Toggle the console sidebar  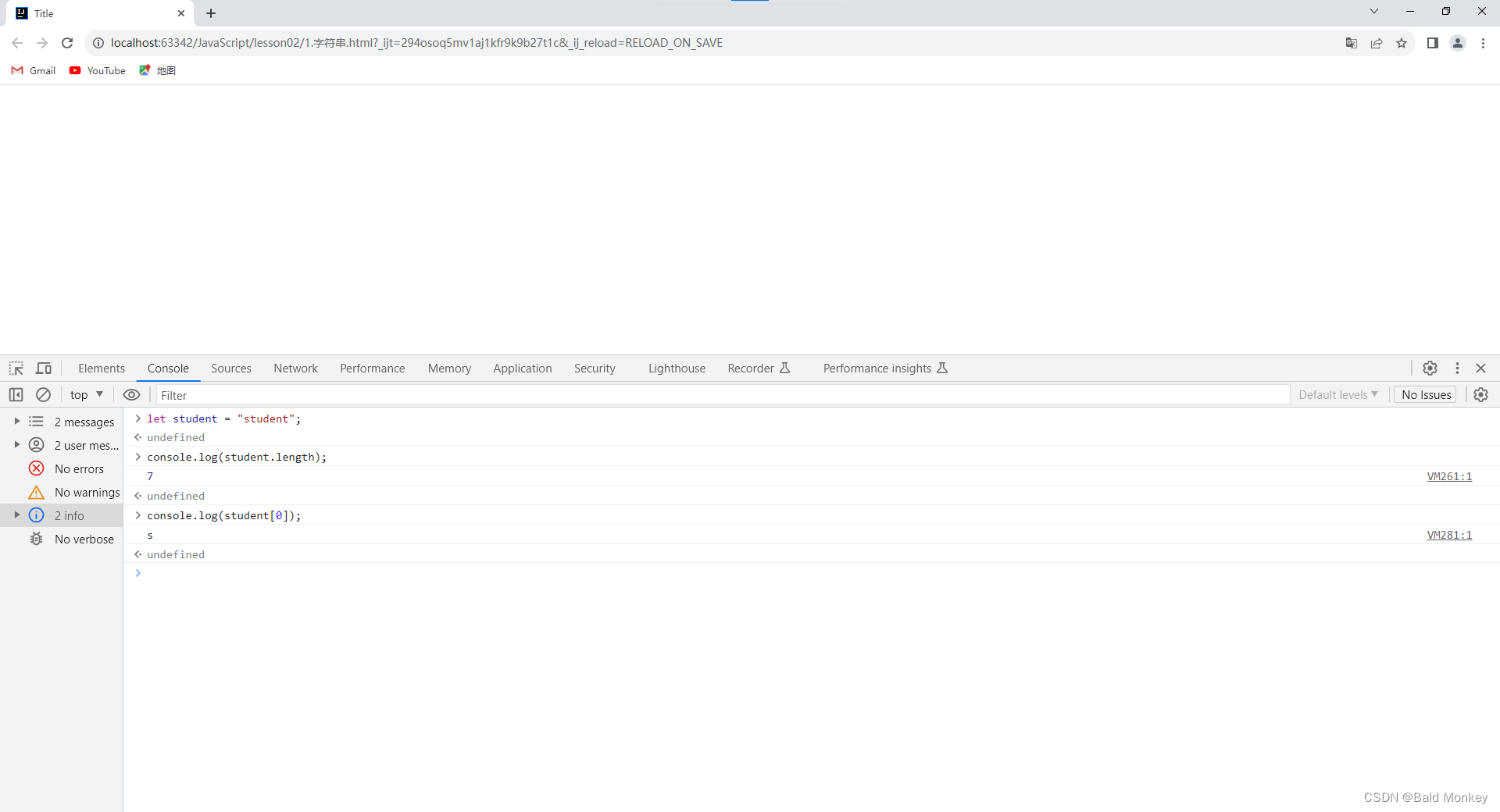point(16,395)
